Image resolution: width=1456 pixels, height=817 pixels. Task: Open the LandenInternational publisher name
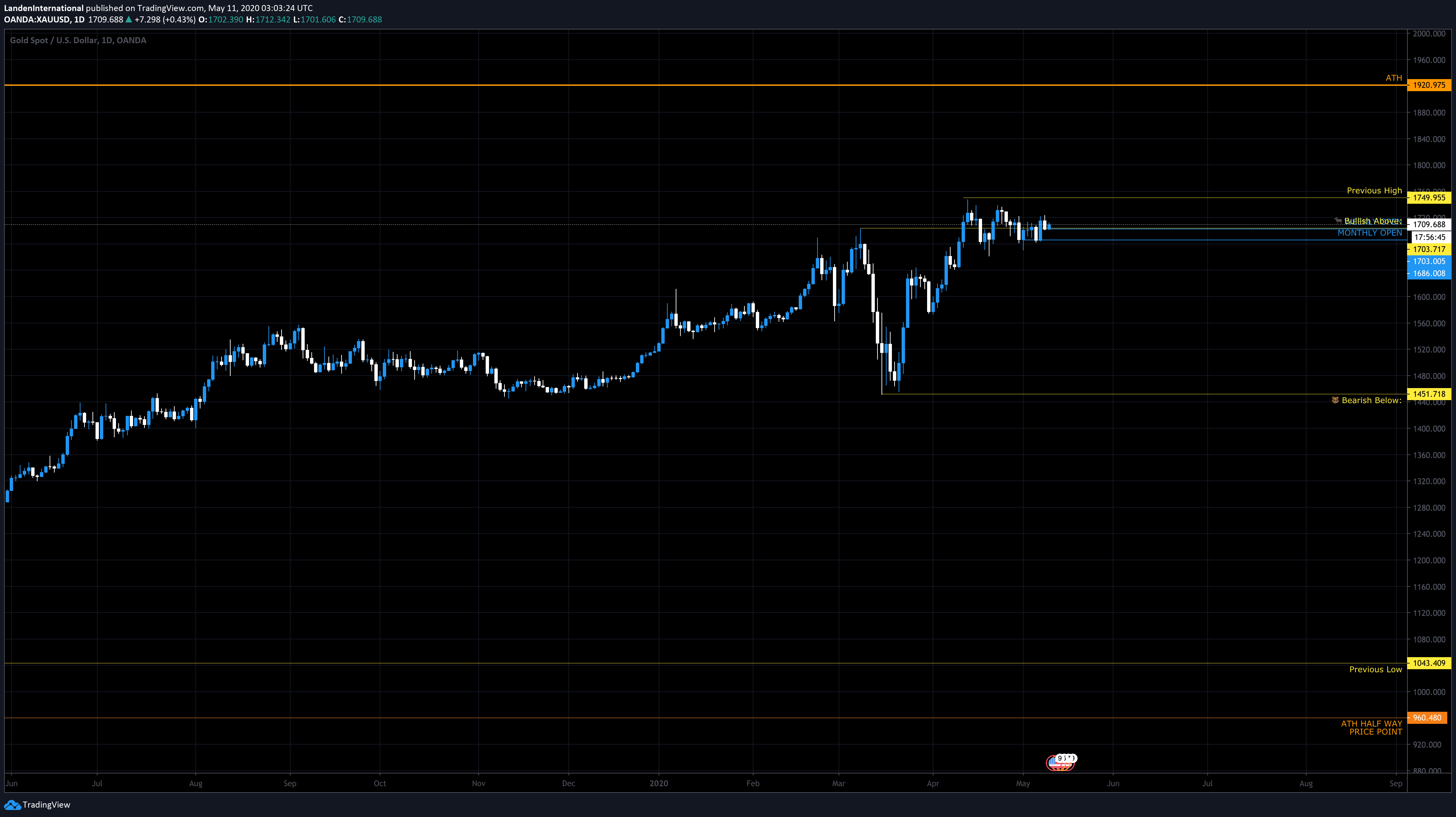[44, 8]
